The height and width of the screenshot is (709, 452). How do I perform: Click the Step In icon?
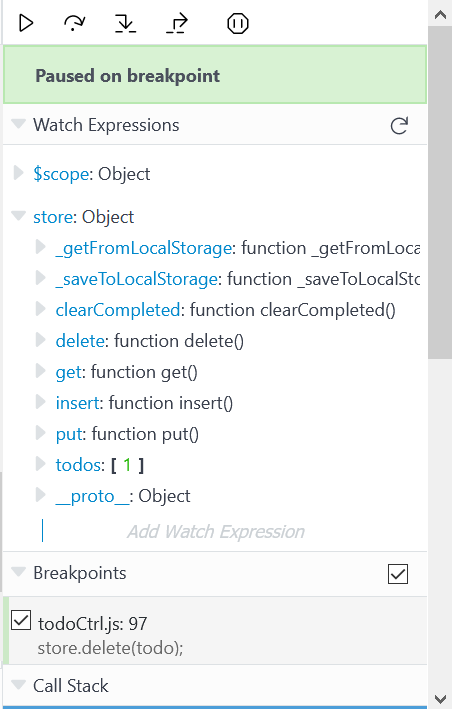125,23
